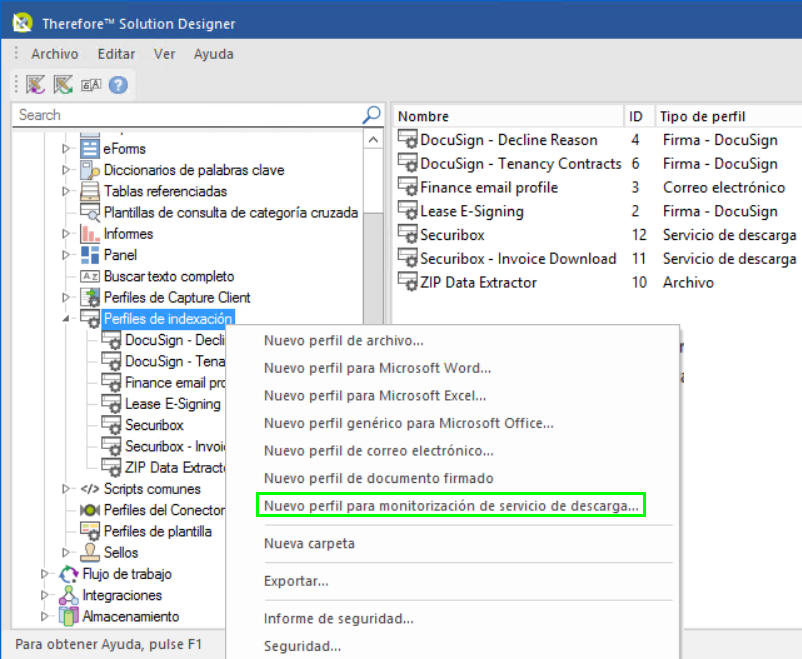Click the language translation toolbar icon

coord(91,85)
